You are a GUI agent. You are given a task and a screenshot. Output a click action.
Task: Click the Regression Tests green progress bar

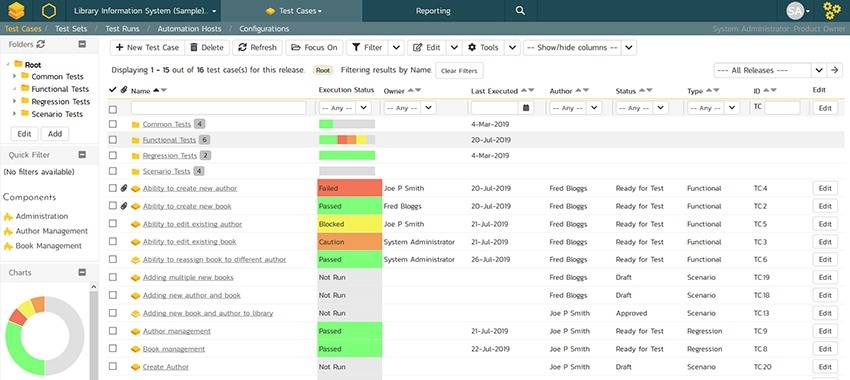pos(347,156)
